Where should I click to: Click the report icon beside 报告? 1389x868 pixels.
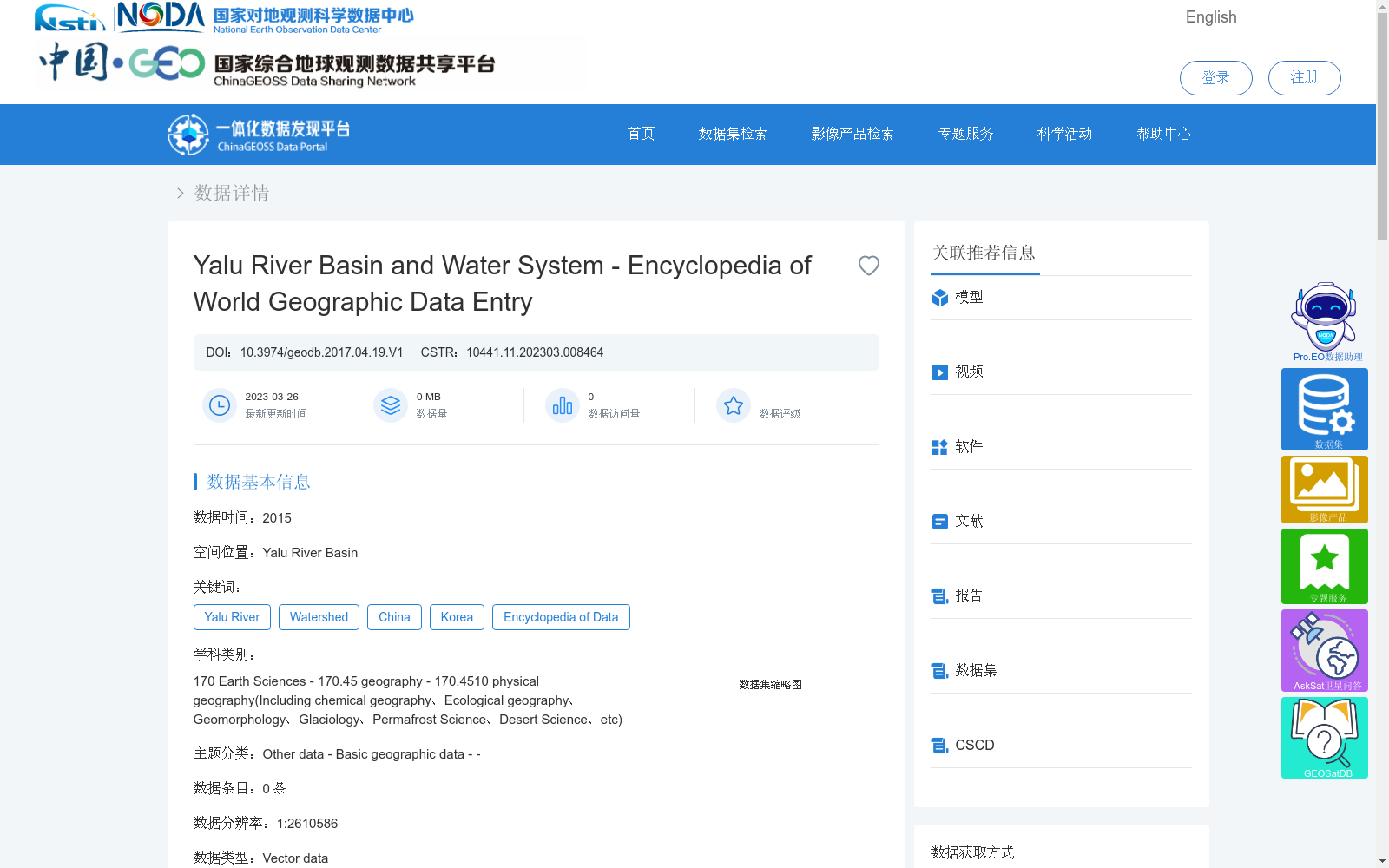pyautogui.click(x=940, y=596)
